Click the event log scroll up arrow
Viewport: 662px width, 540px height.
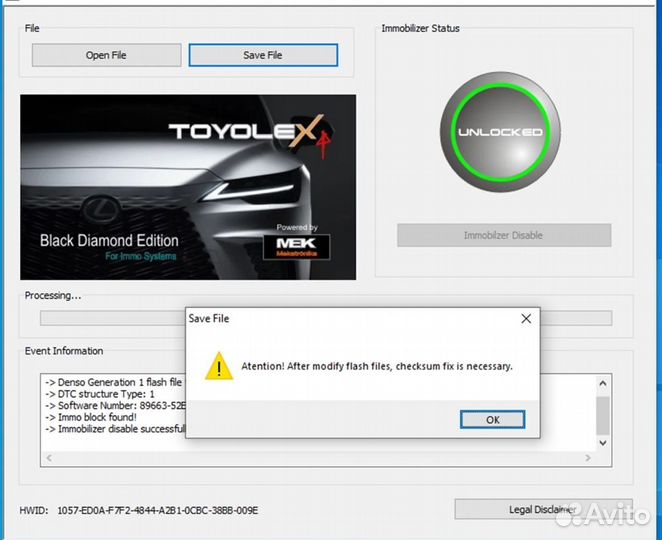tap(603, 383)
